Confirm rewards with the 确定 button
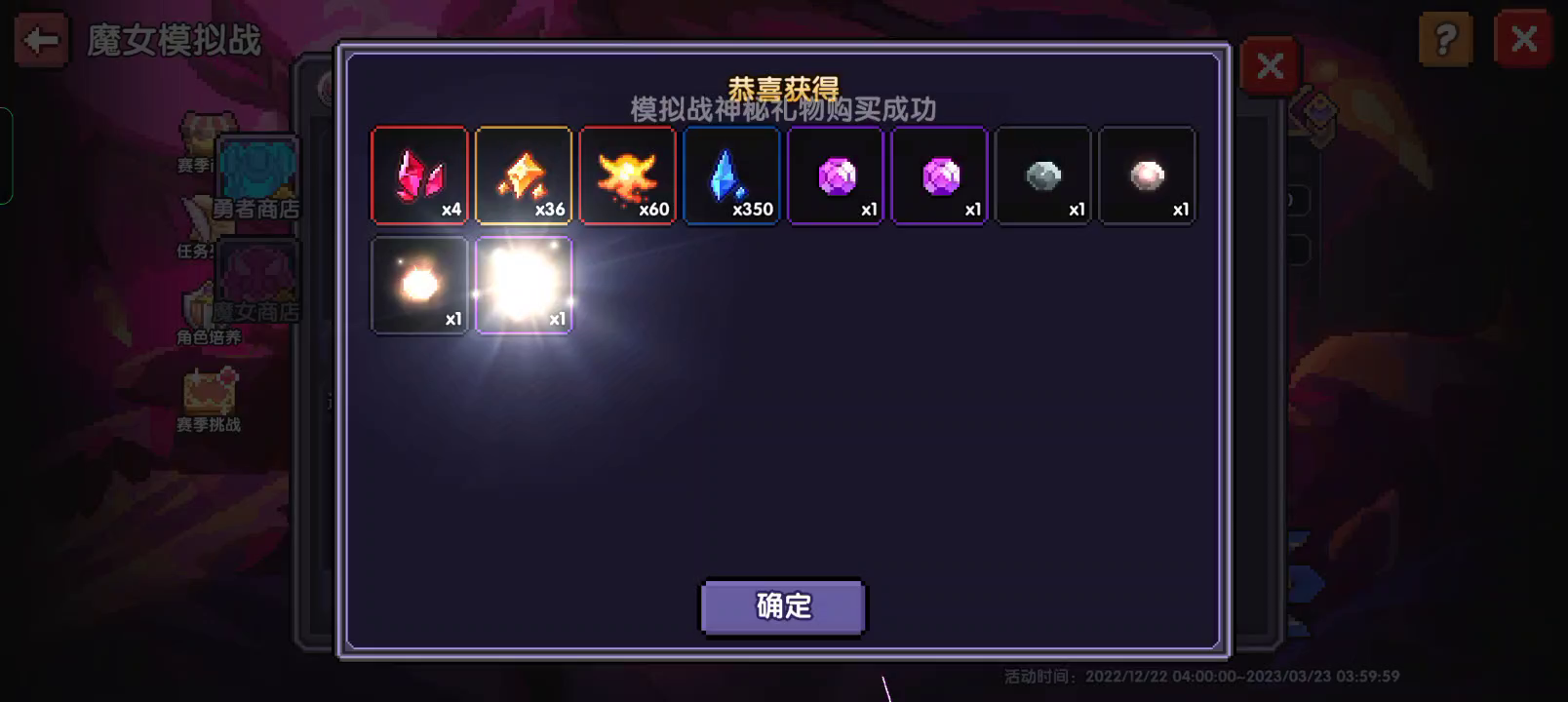This screenshot has width=1568, height=702. pos(783,606)
